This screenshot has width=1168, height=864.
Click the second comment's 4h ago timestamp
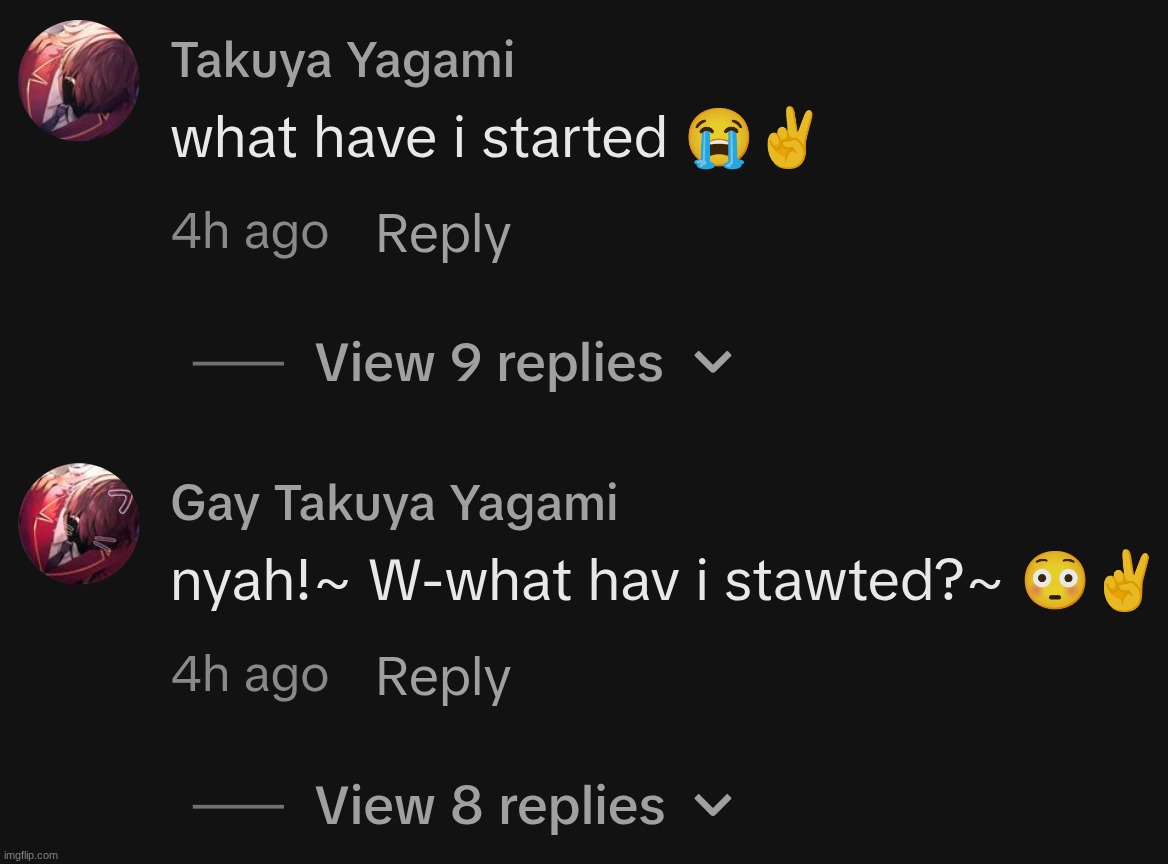250,676
